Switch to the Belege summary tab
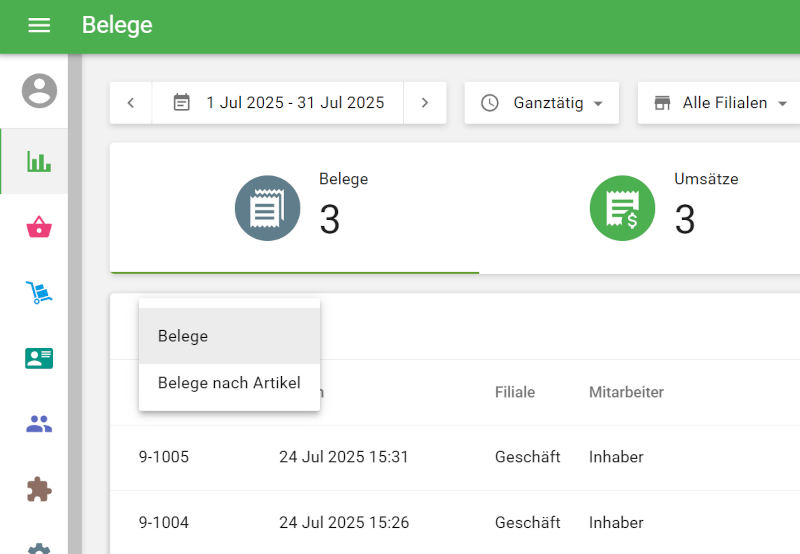This screenshot has width=800, height=554. coord(295,208)
